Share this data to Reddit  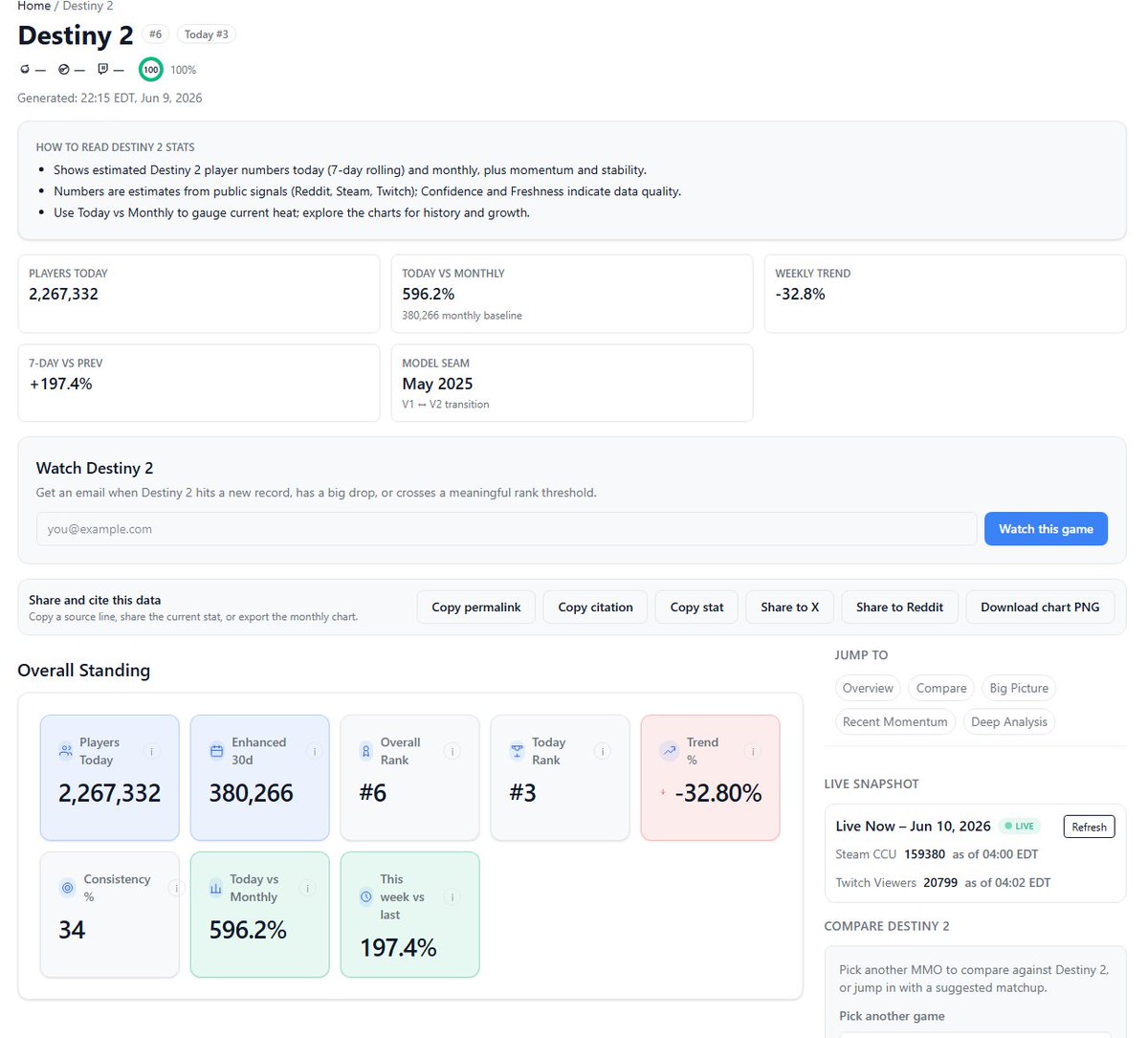coord(899,607)
